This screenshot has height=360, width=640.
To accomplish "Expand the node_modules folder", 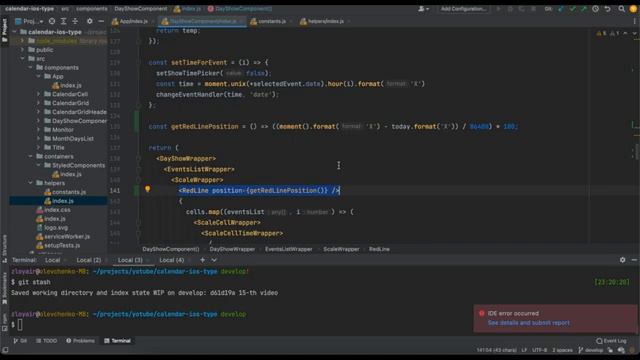I will point(22,41).
